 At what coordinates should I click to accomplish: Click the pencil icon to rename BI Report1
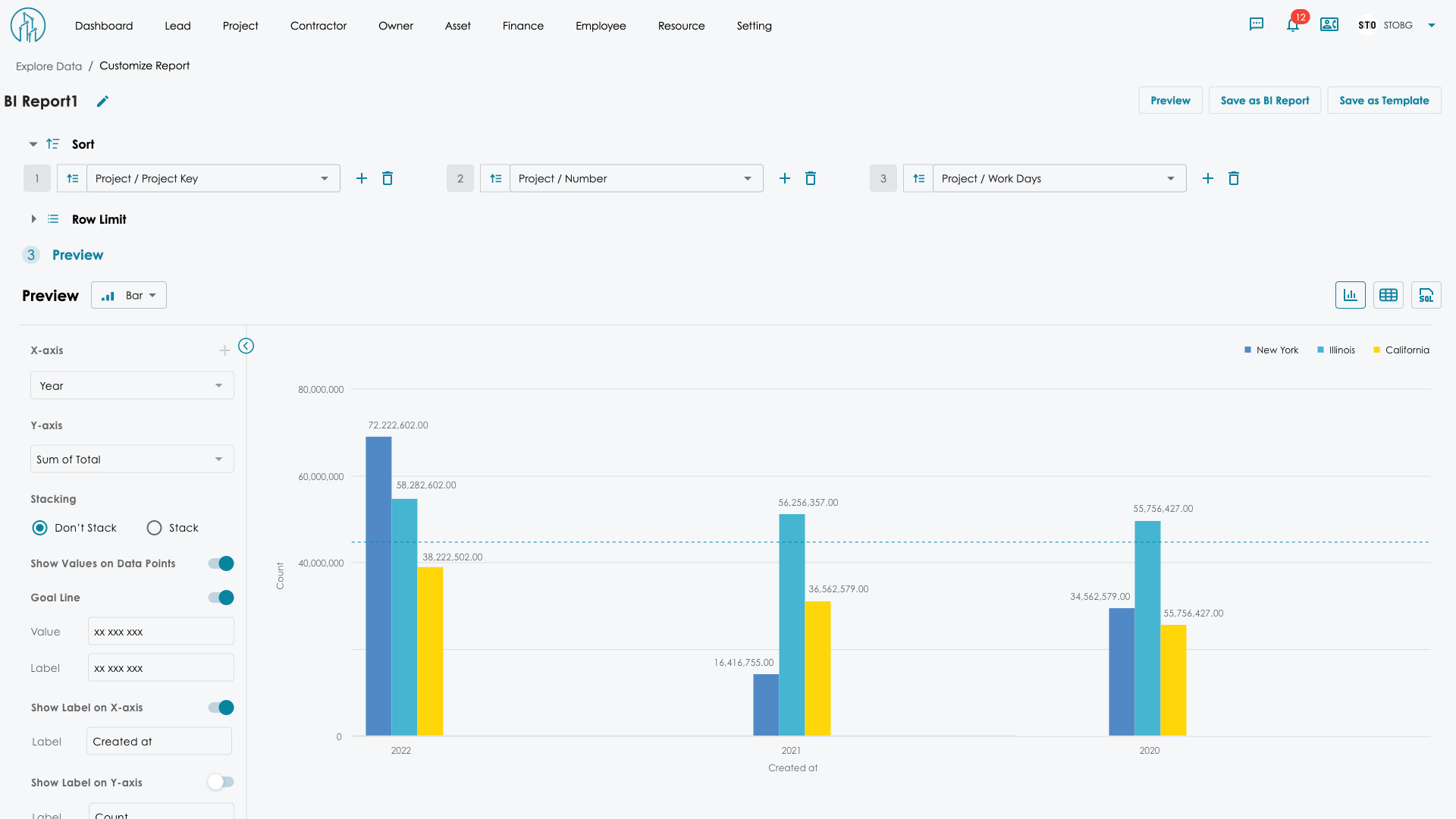[102, 102]
